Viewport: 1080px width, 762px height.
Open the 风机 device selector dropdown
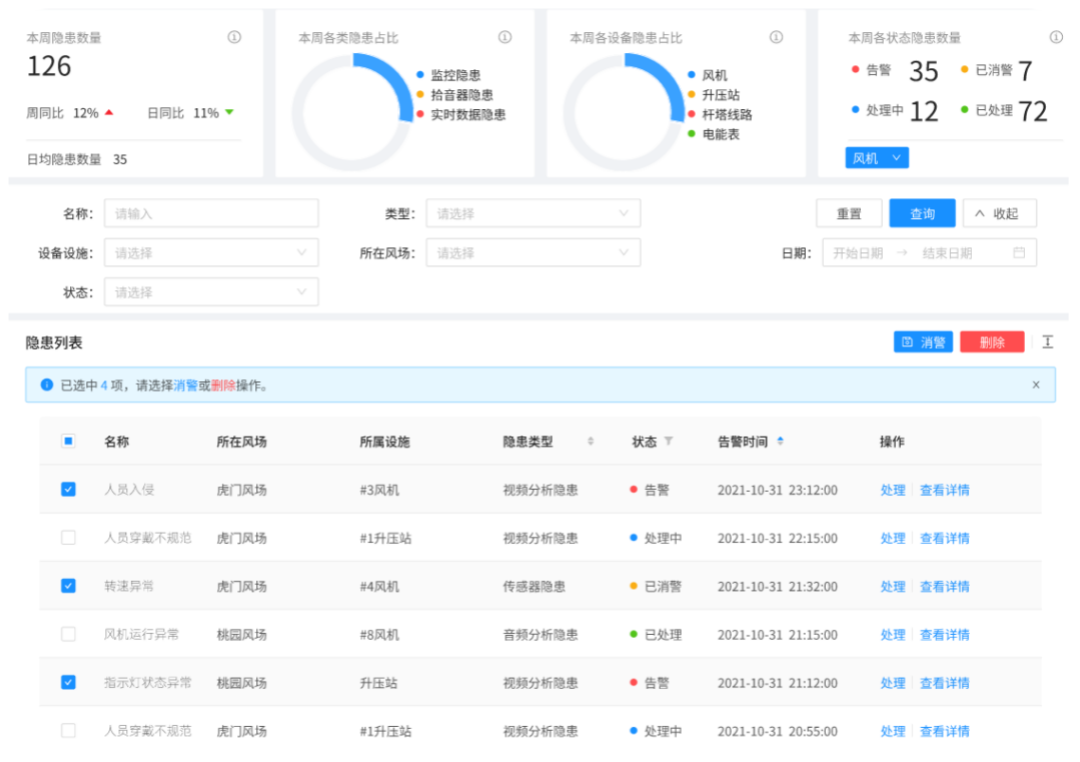tap(877, 158)
